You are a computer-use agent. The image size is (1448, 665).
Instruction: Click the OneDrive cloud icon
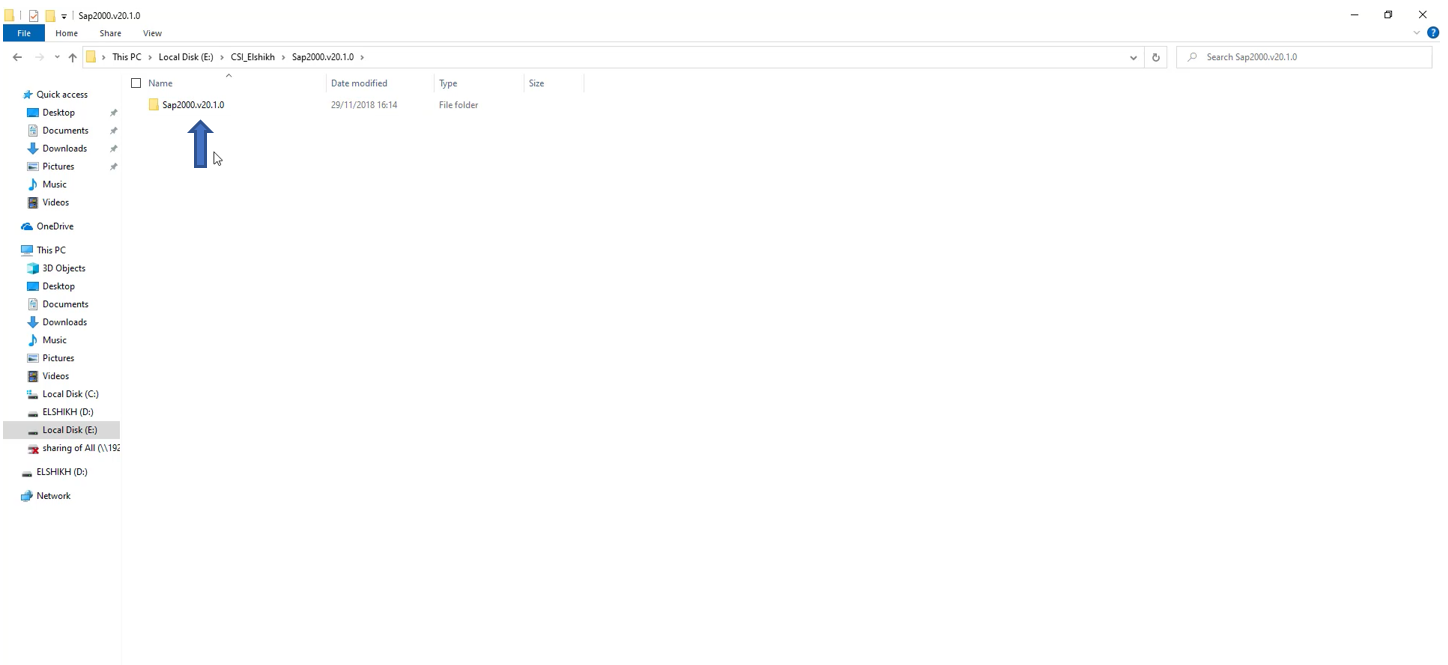pos(27,226)
